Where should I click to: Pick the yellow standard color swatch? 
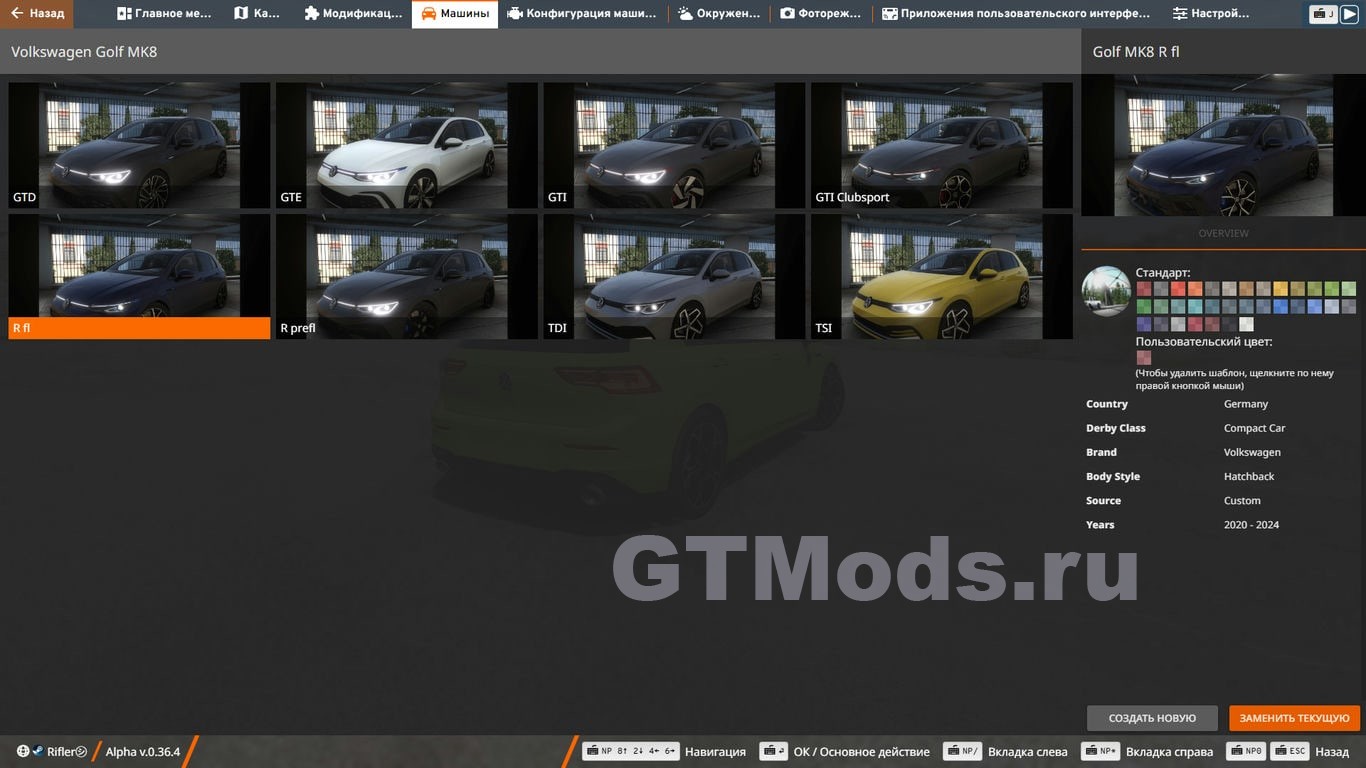click(x=1280, y=289)
